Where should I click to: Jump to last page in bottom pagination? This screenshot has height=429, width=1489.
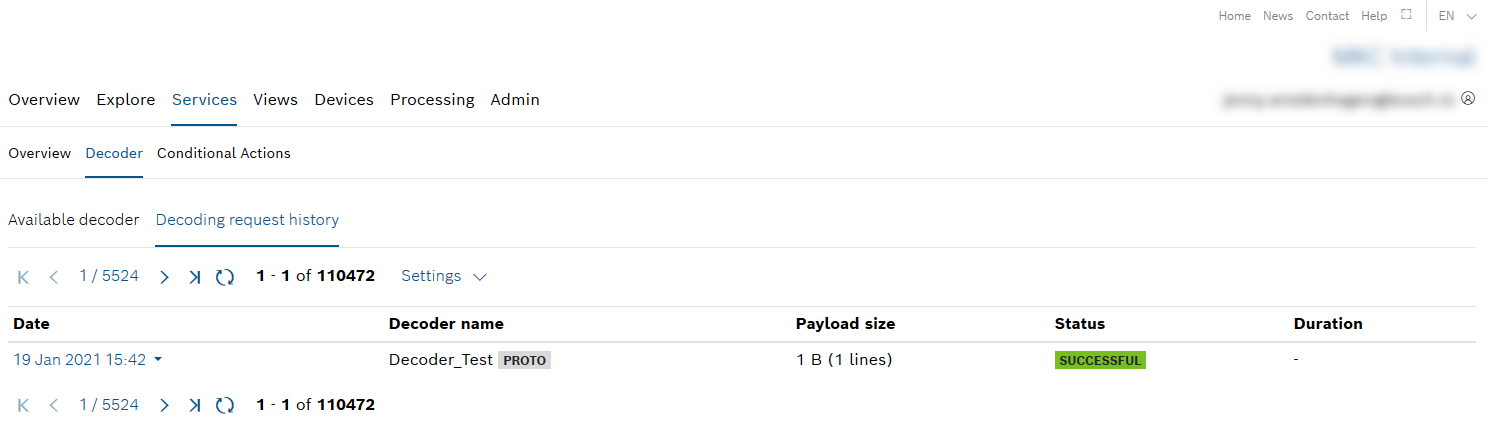coord(194,405)
